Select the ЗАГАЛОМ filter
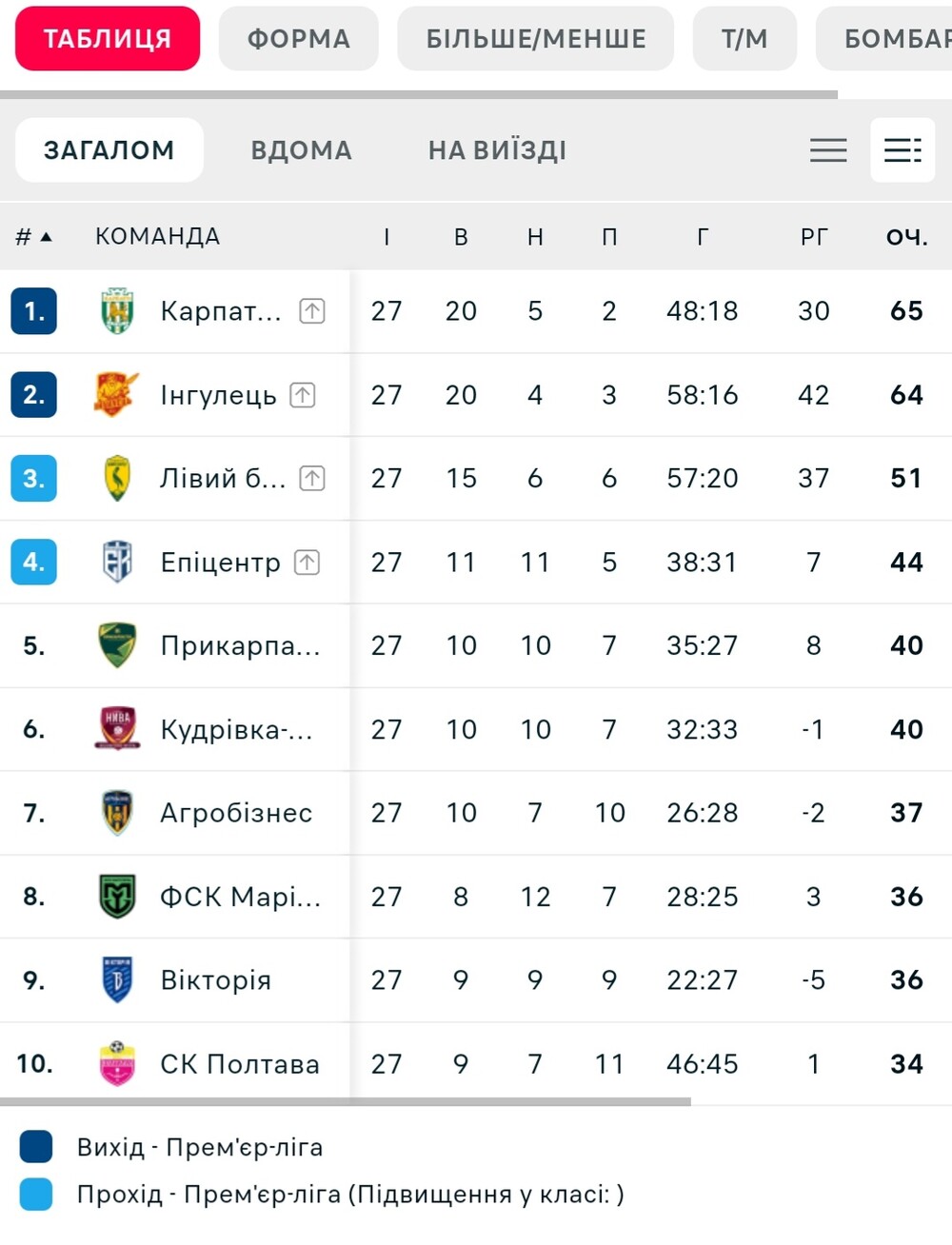 [109, 150]
